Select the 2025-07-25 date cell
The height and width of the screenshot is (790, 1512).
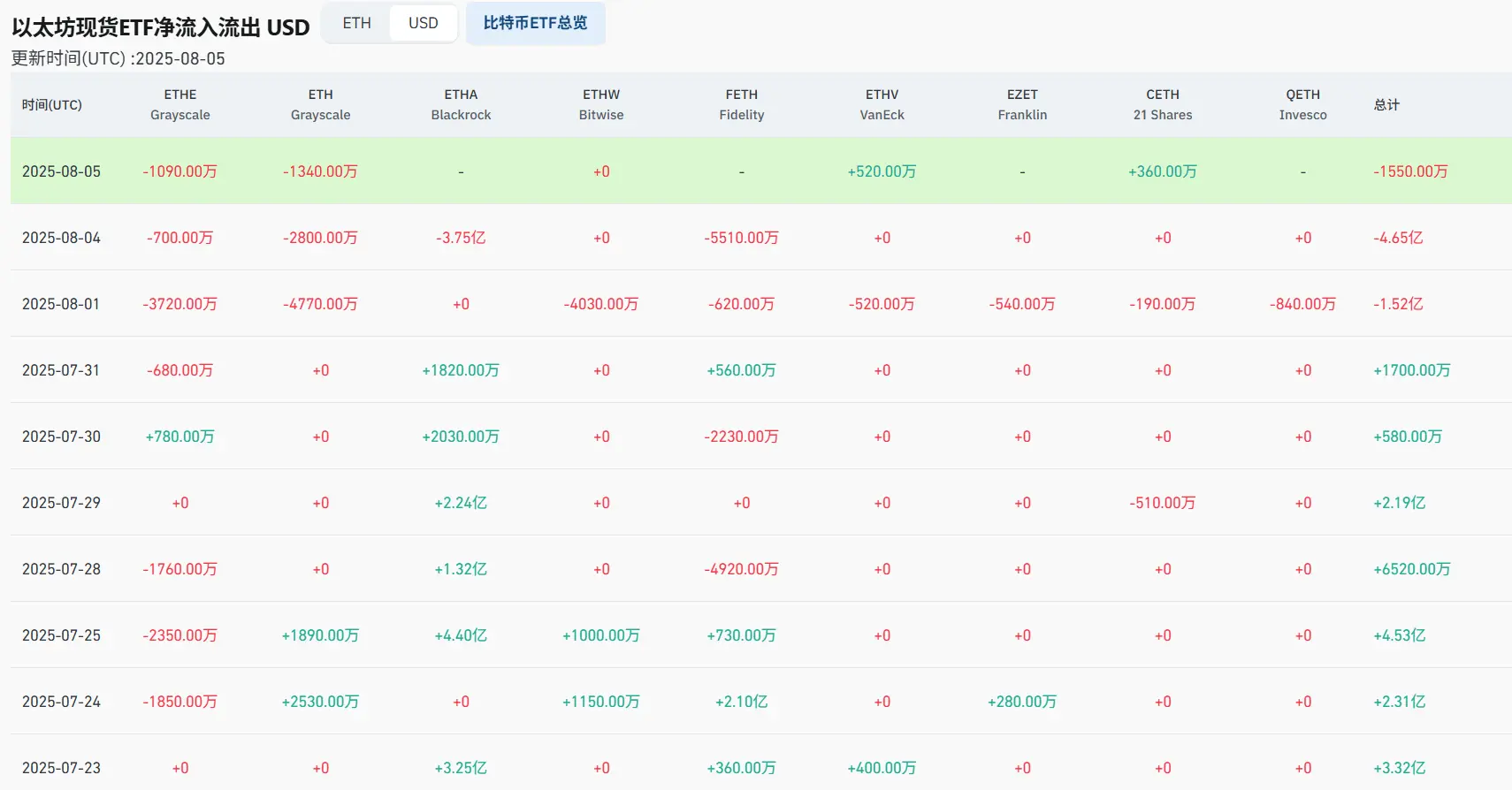tap(62, 635)
